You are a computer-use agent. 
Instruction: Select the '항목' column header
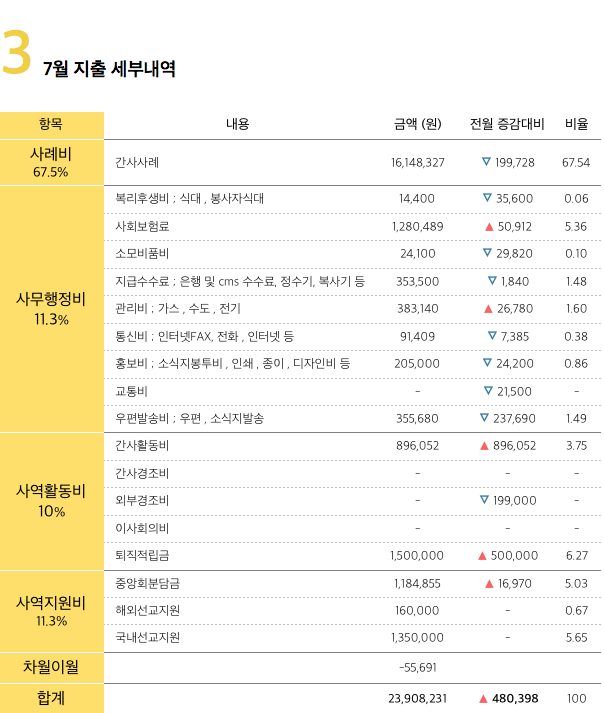[x=50, y=124]
